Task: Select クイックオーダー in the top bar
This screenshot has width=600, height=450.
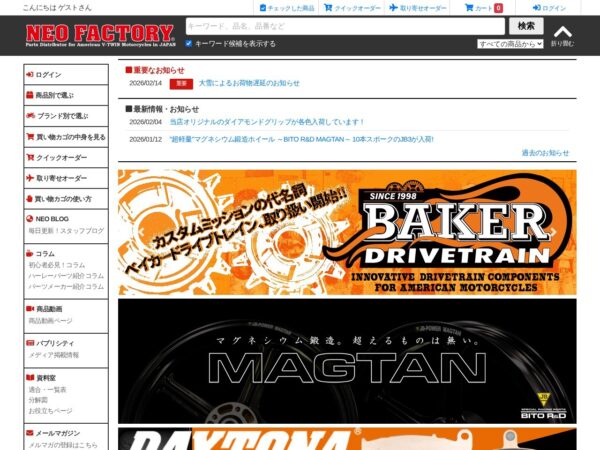Action: (x=352, y=8)
